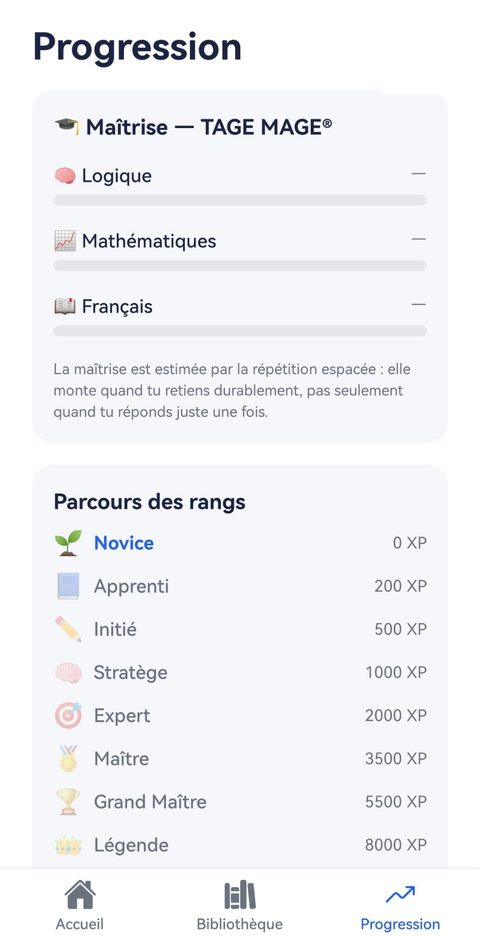Screen dimensions: 480x939
Task: Select the highlighted Novice rank label
Action: [124, 543]
